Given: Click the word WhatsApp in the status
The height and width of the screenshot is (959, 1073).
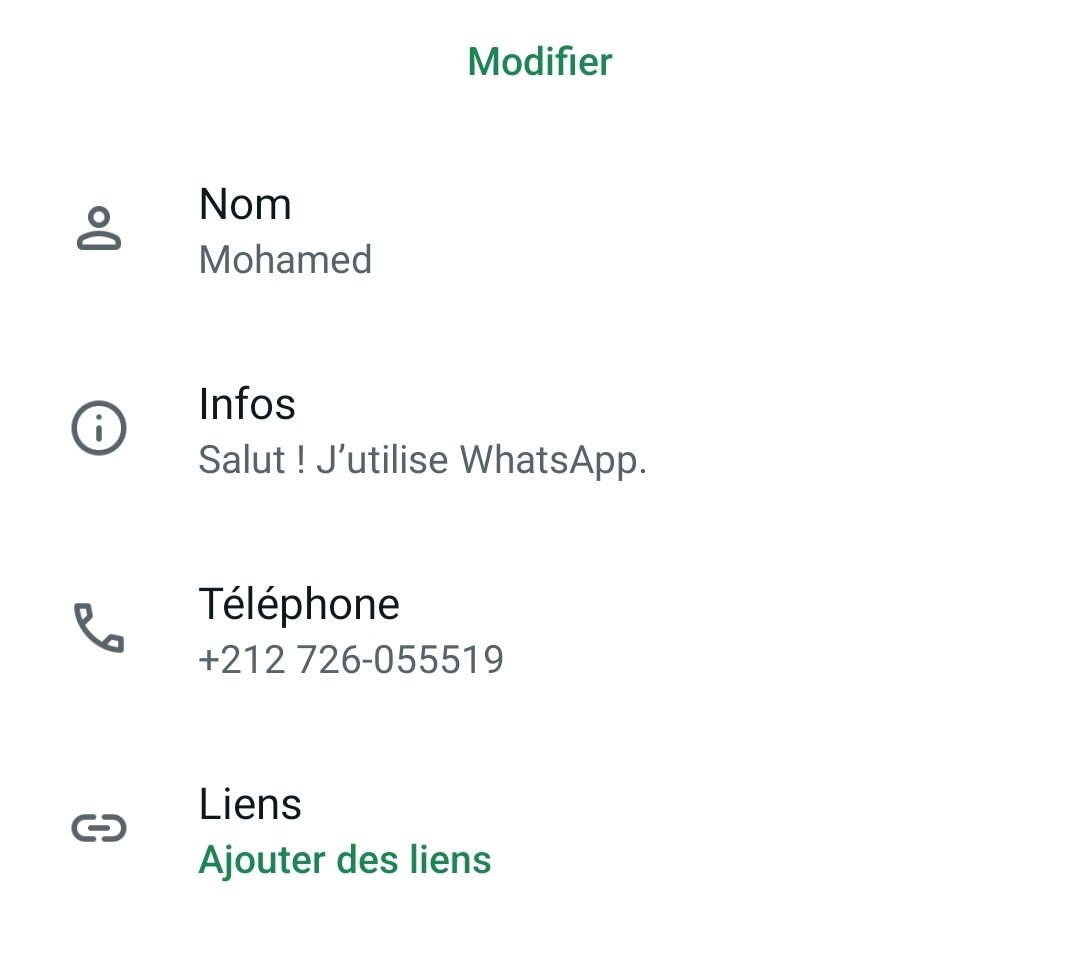Looking at the screenshot, I should (553, 460).
